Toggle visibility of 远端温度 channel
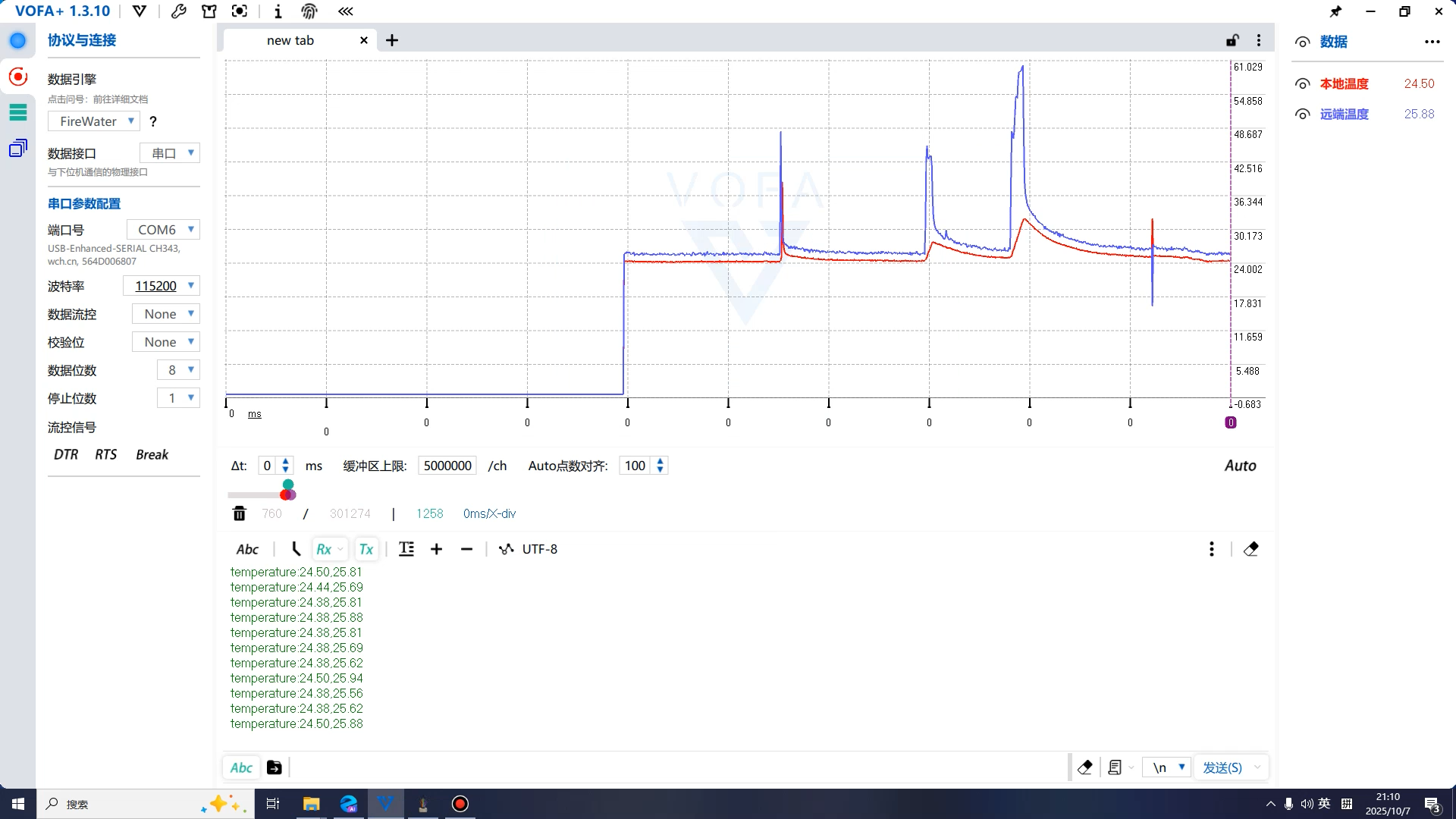This screenshot has width=1456, height=819. [1302, 114]
